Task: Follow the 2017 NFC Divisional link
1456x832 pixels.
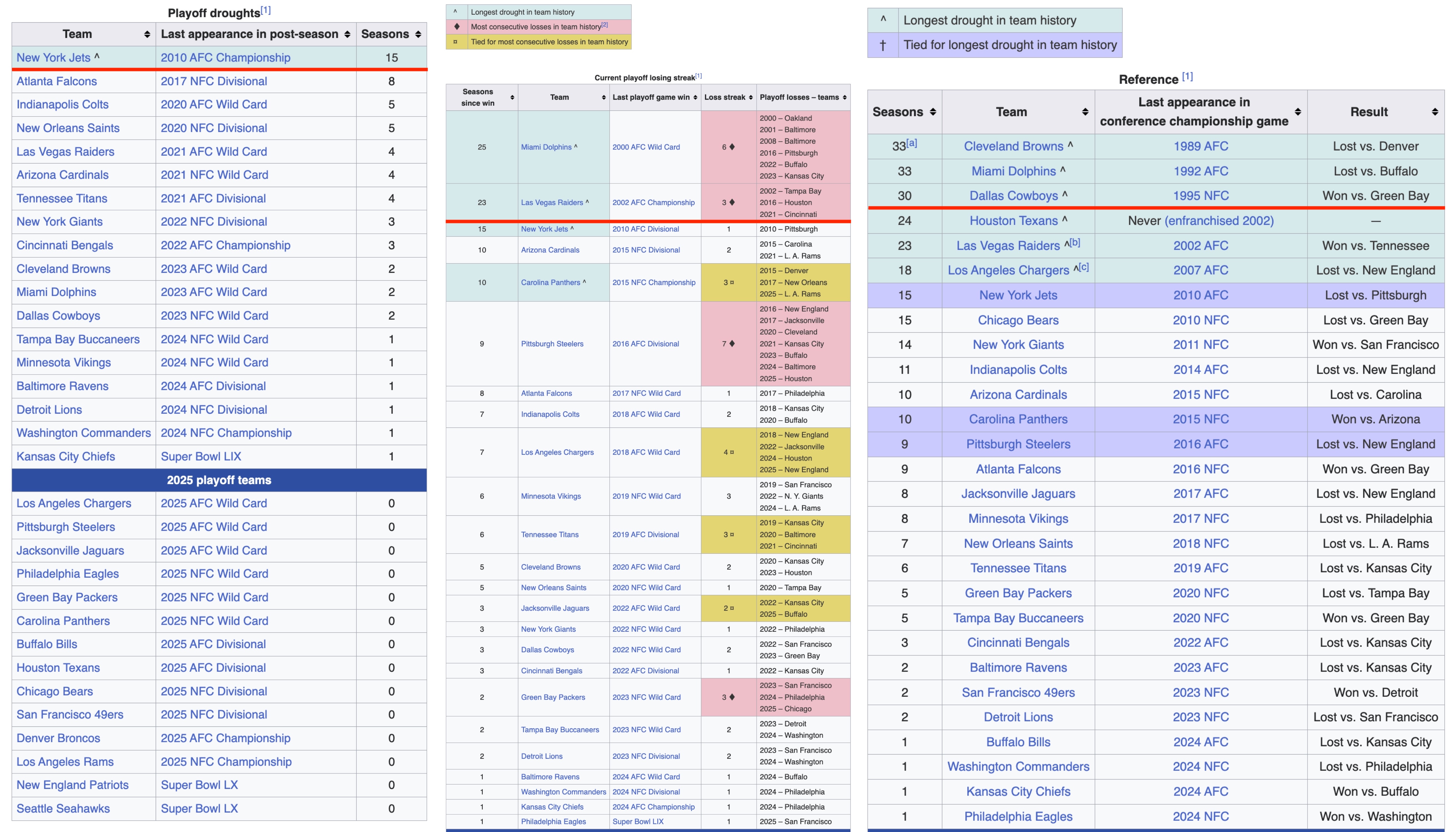Action: pyautogui.click(x=214, y=81)
